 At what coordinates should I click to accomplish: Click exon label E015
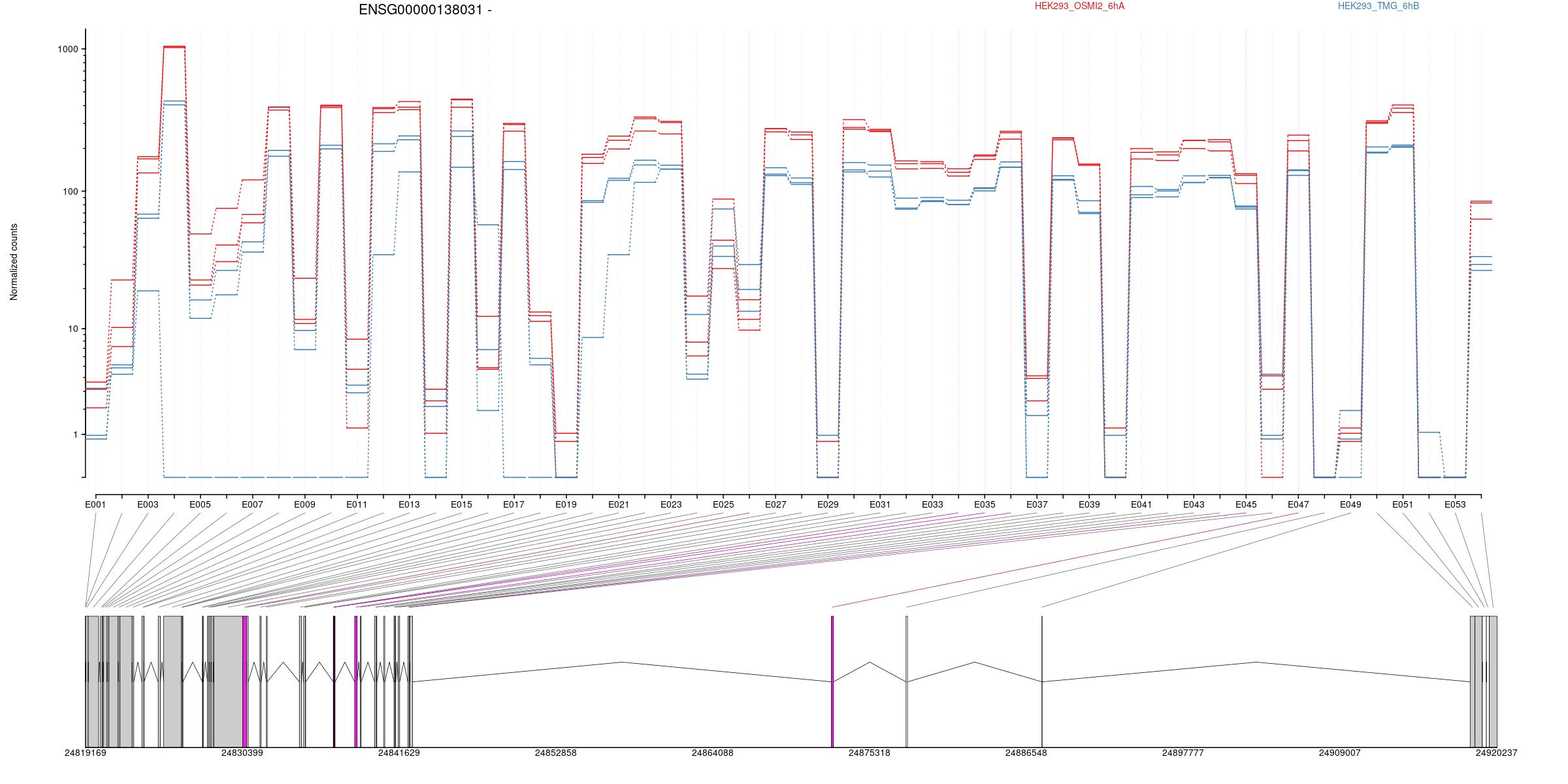(461, 504)
